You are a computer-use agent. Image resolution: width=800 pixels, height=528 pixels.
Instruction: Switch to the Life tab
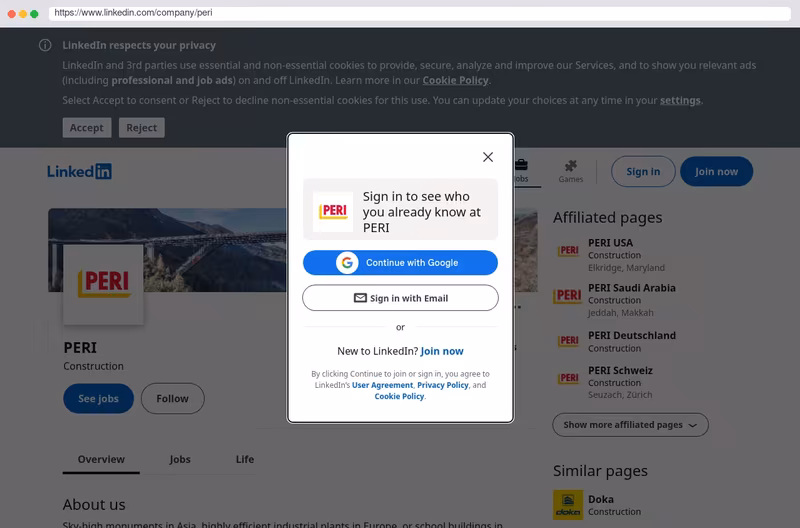click(x=245, y=459)
